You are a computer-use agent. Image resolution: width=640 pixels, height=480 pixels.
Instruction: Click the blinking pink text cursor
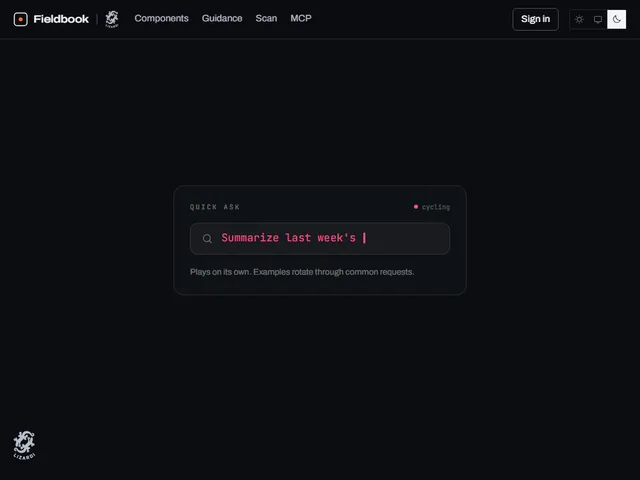pos(364,238)
